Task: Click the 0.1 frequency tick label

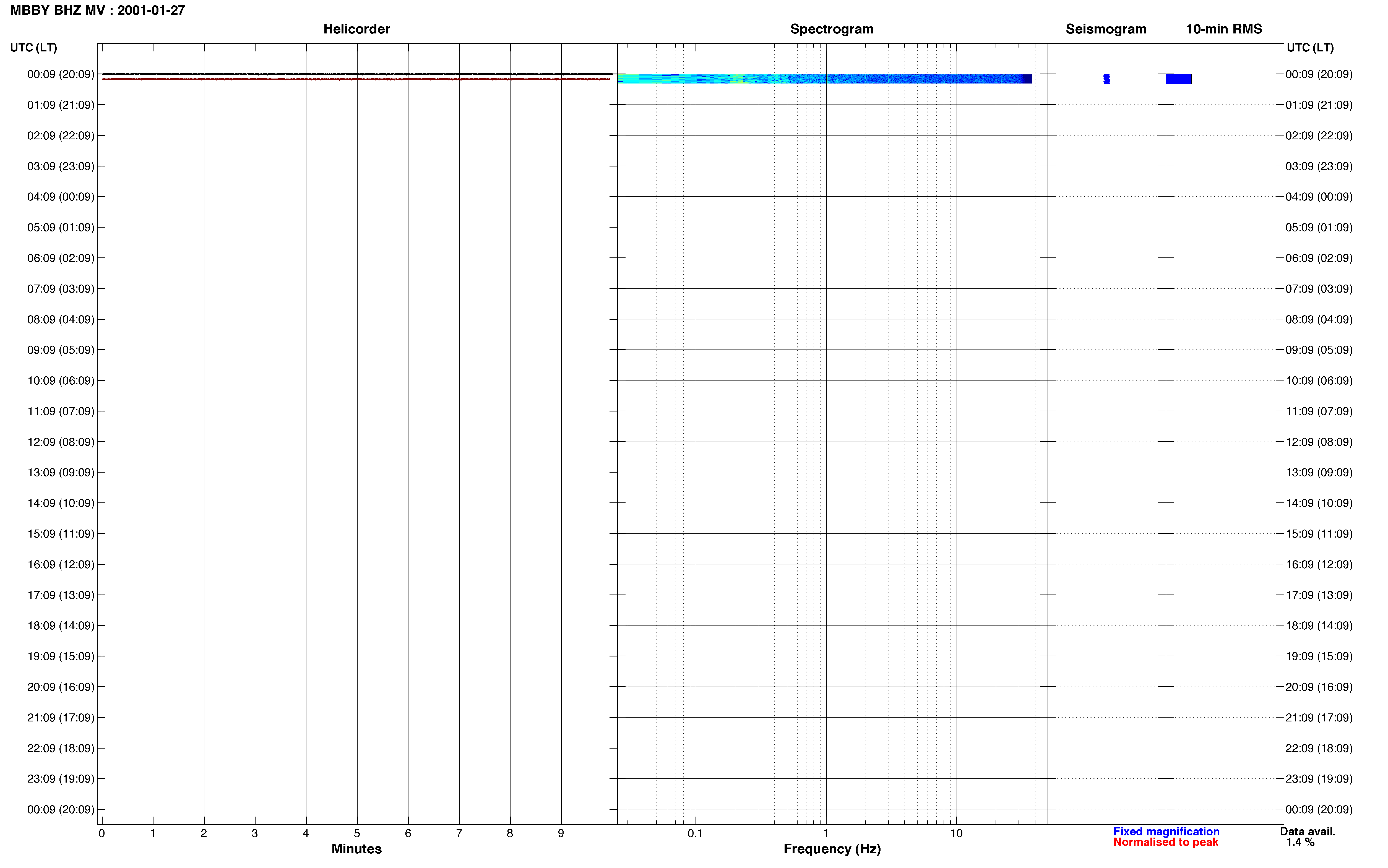Action: coord(695,833)
